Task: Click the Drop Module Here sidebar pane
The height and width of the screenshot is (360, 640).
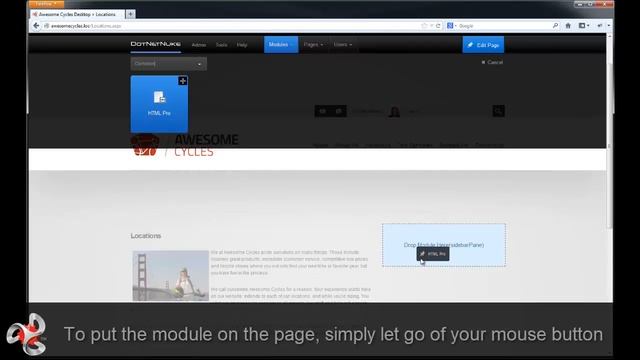Action: click(444, 245)
